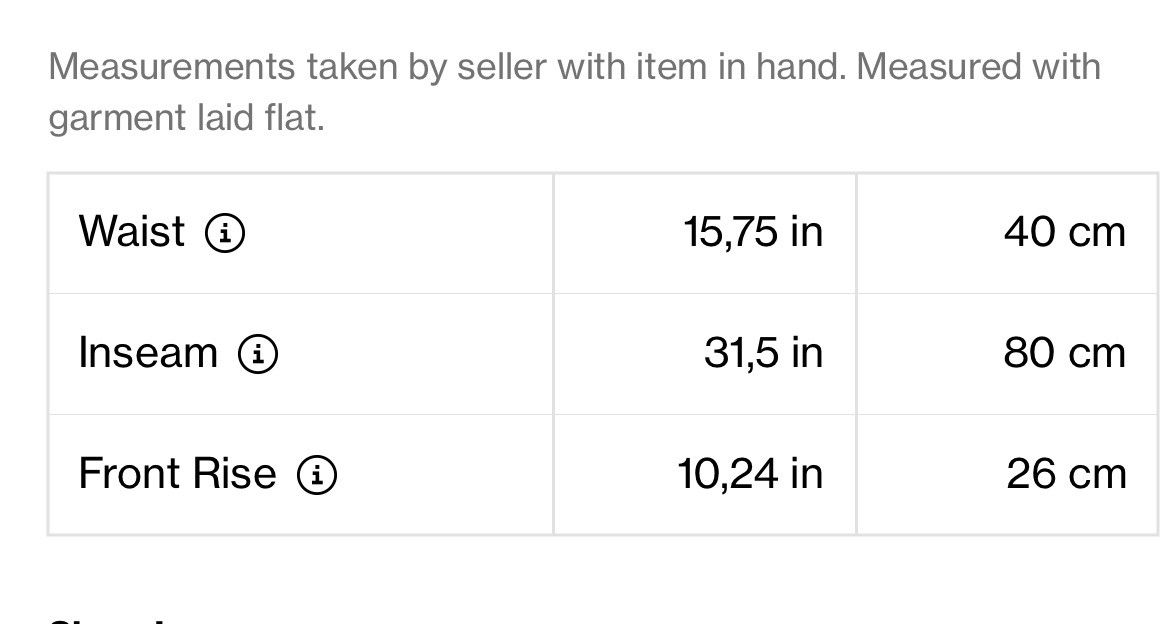Viewport: 1172px width, 624px height.
Task: Open the Front Rise info icon
Action: pyautogui.click(x=317, y=475)
